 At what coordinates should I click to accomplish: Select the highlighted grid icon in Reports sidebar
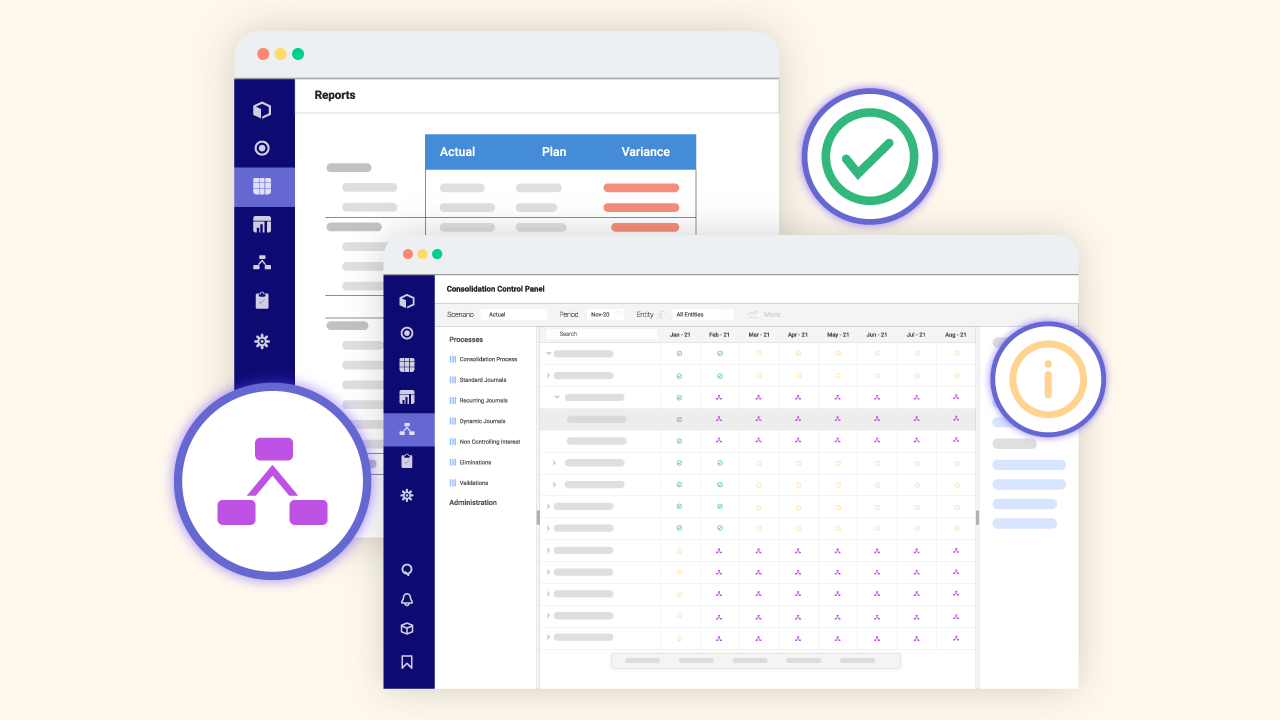pyautogui.click(x=262, y=186)
